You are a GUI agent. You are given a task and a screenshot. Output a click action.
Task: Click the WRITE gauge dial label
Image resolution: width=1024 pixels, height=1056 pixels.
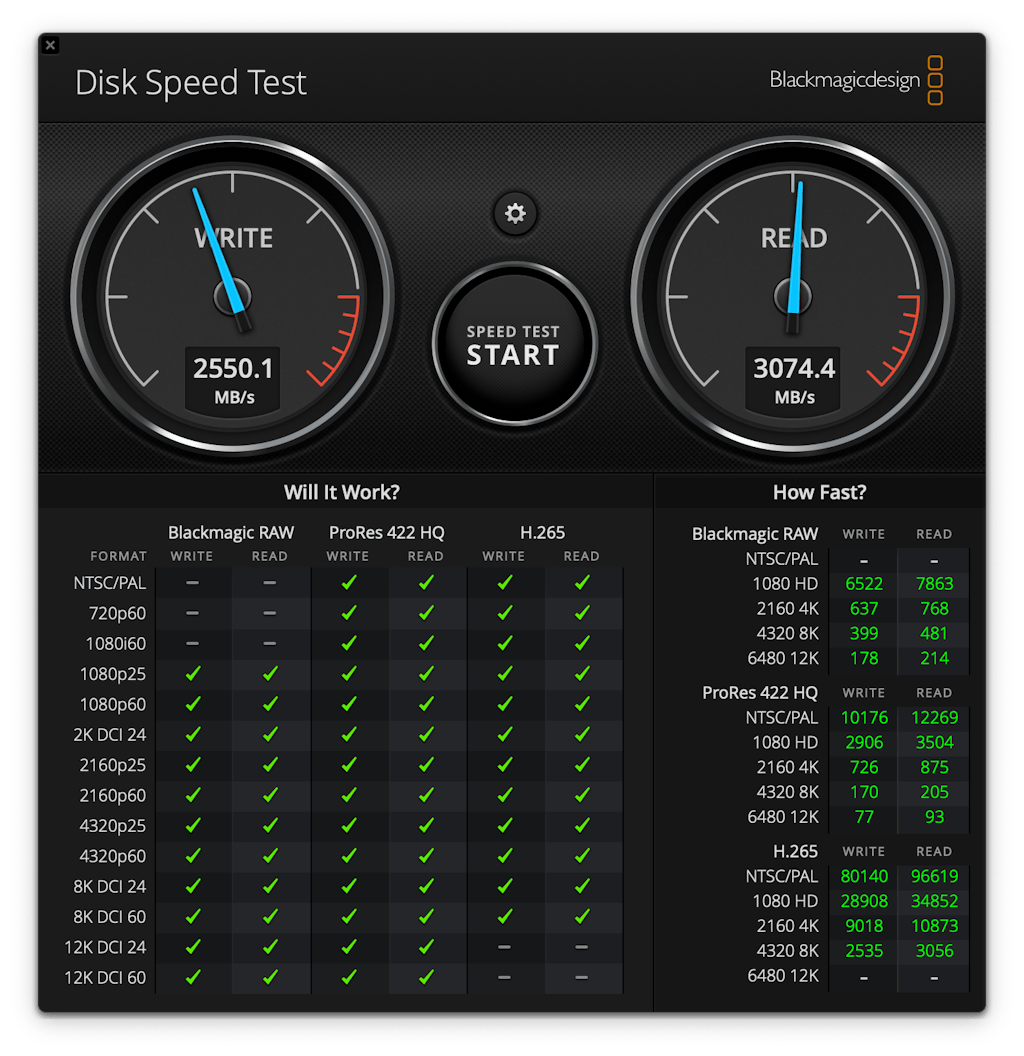233,238
